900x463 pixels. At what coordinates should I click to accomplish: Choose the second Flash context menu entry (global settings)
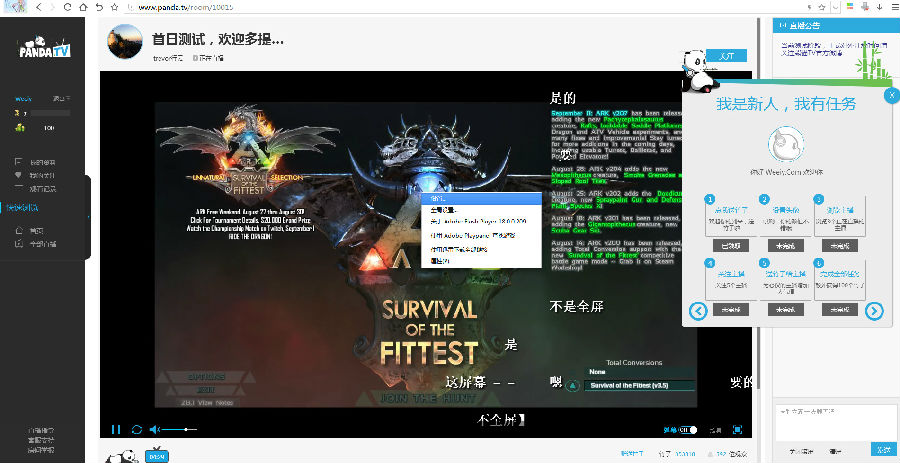tap(481, 211)
